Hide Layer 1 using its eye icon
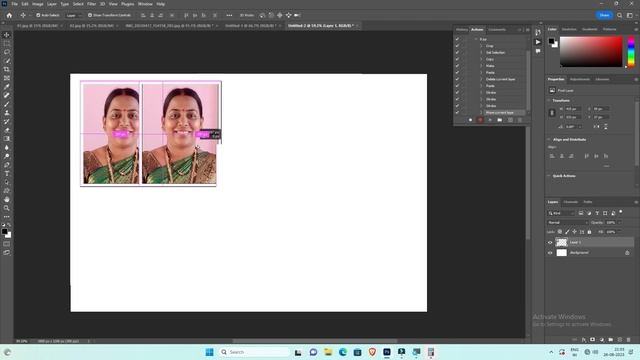 pyautogui.click(x=550, y=242)
